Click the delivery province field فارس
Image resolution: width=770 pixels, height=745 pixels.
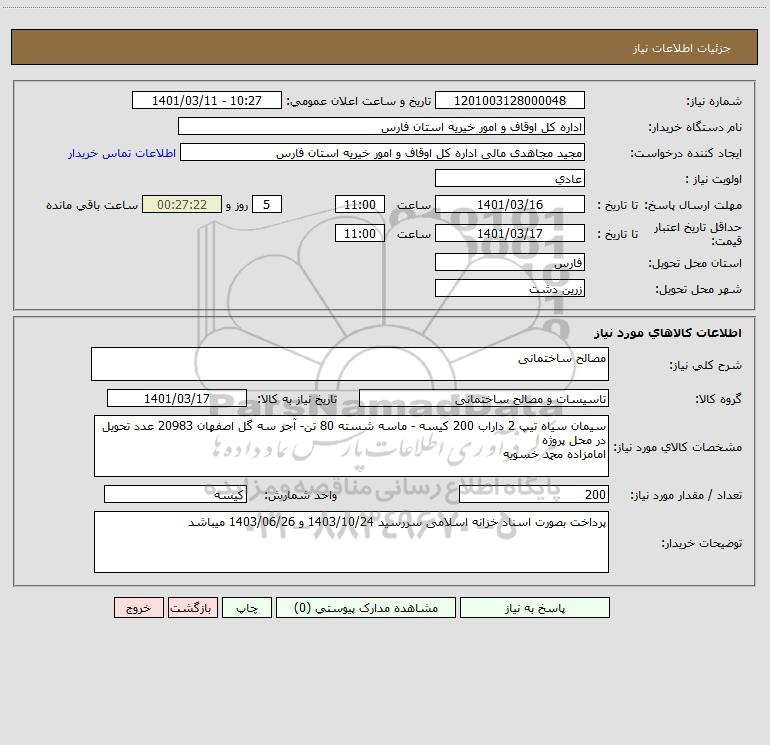coord(510,262)
